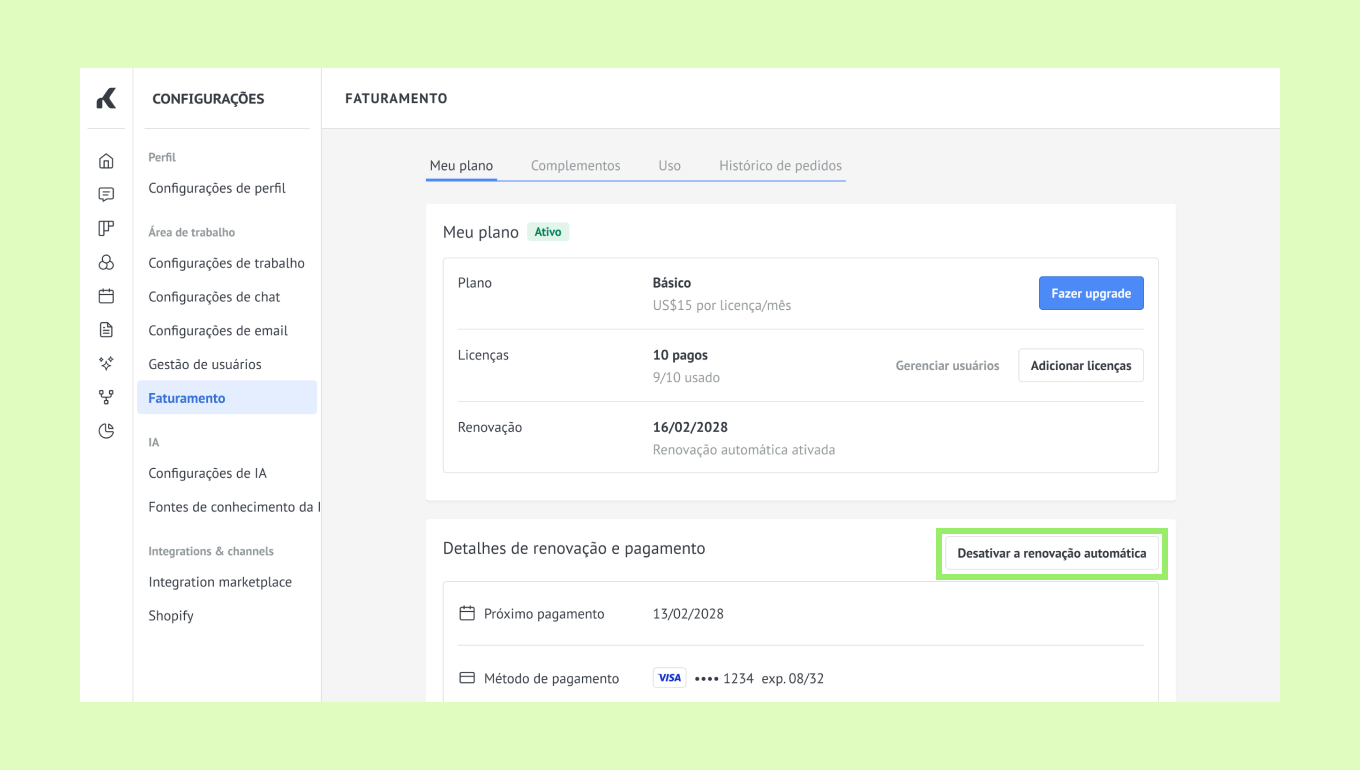Open the AI sparkles icon in the left rail

tap(106, 364)
